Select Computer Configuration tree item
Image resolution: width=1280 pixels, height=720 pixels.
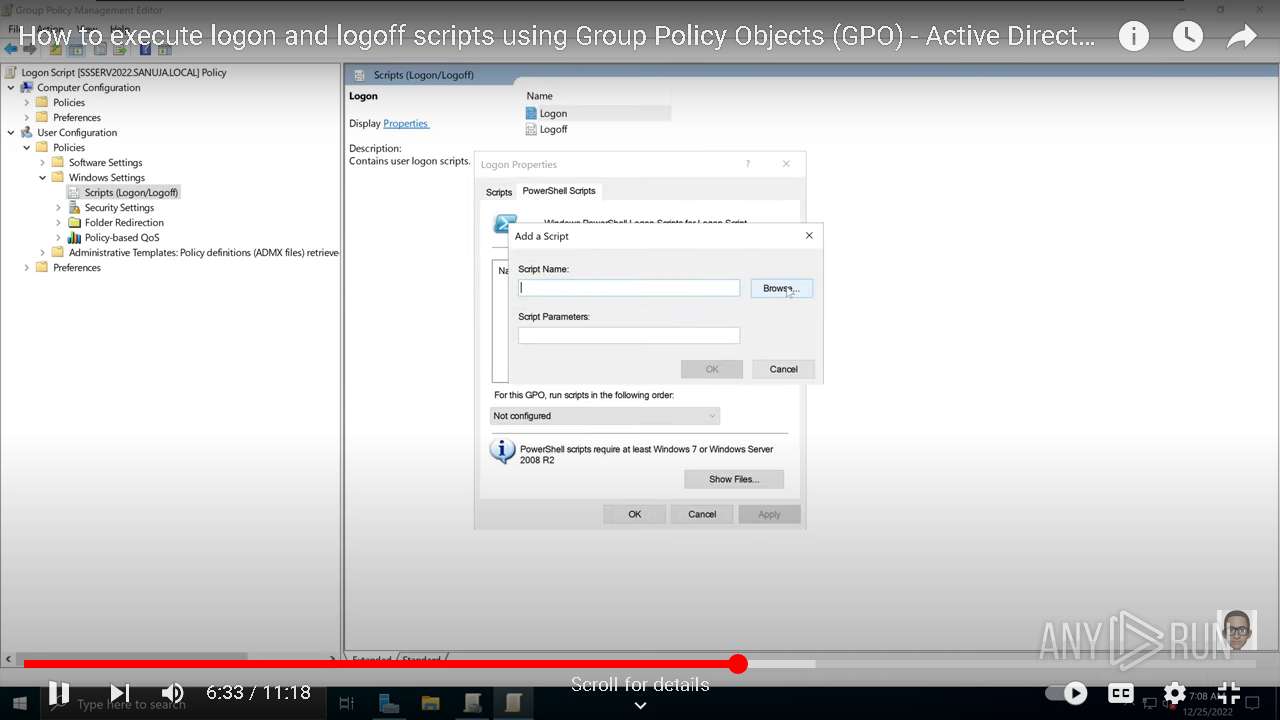(88, 87)
